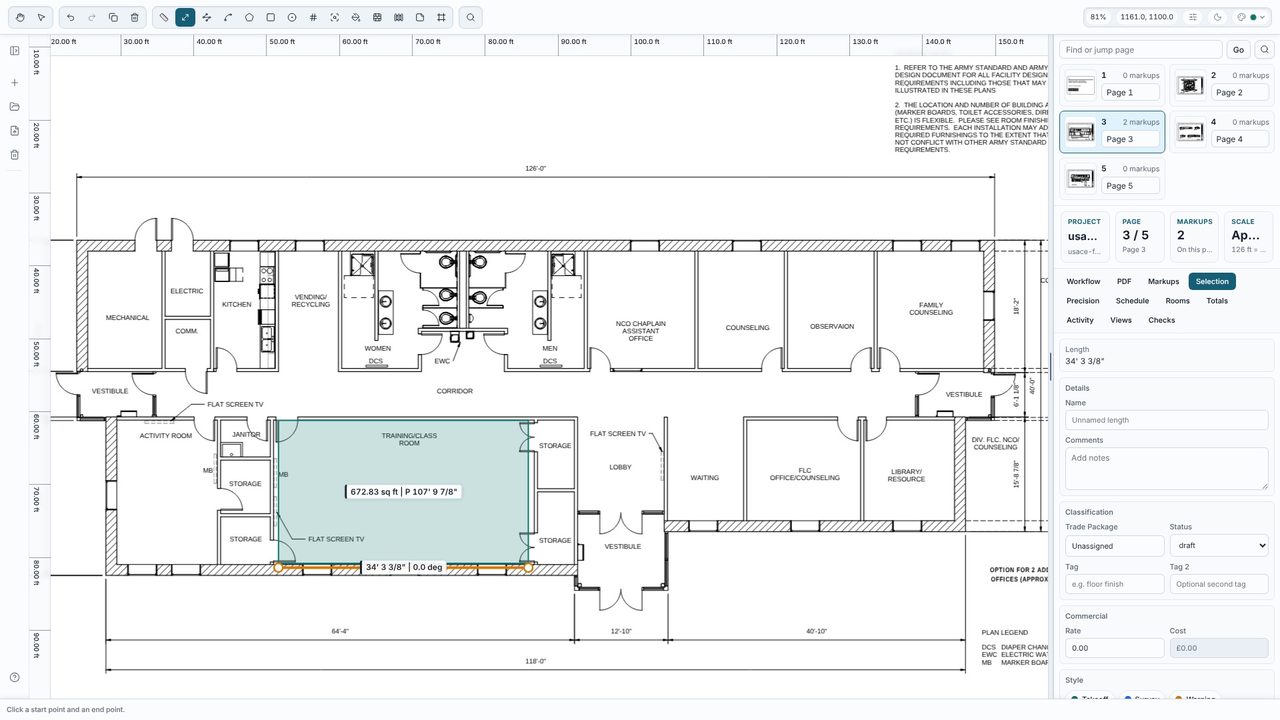Select the pan hand tool
This screenshot has height=720, width=1280.
(x=20, y=17)
